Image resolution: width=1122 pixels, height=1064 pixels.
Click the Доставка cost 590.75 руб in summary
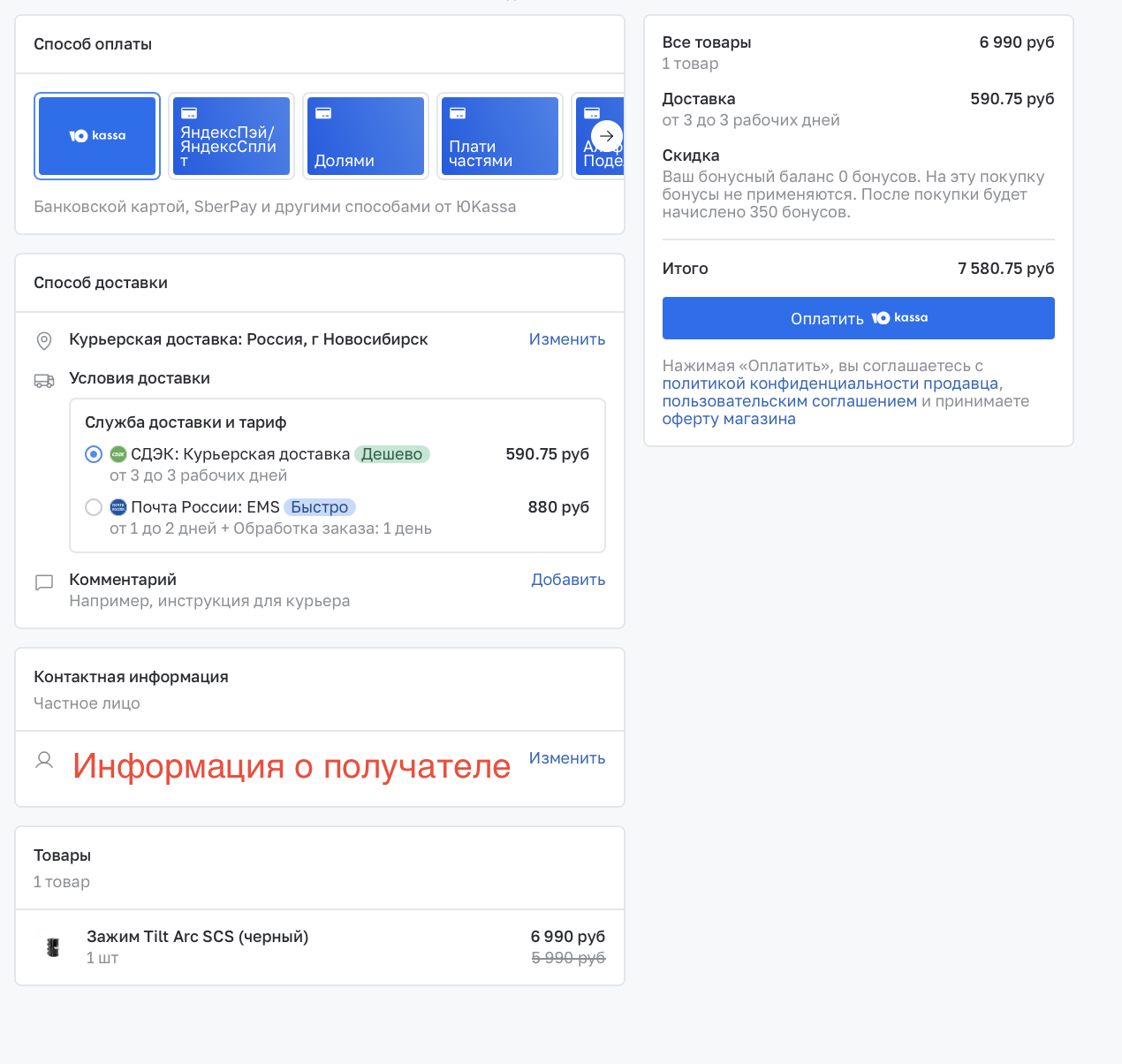[x=1012, y=99]
